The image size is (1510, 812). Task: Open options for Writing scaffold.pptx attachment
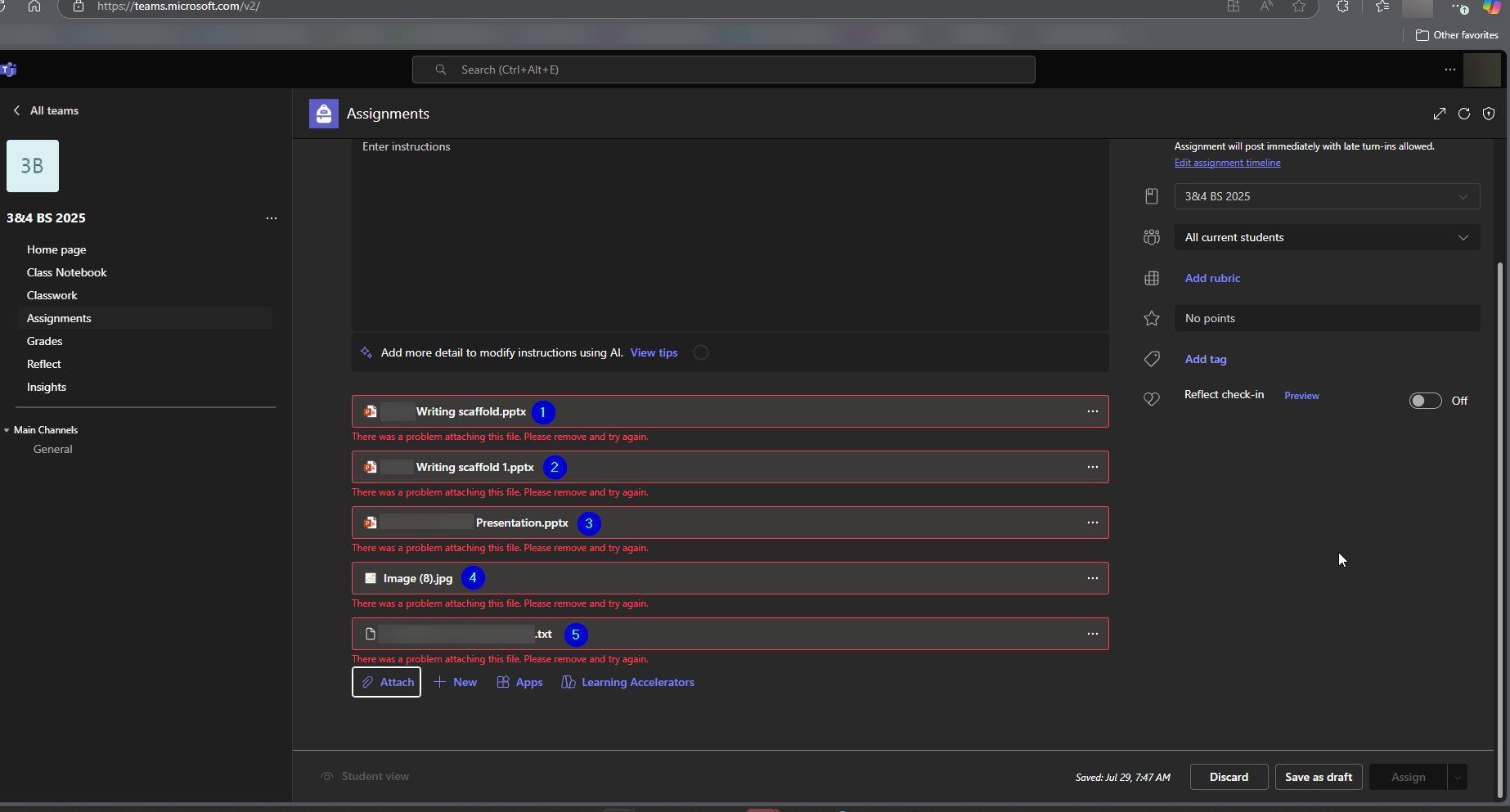tap(1093, 411)
